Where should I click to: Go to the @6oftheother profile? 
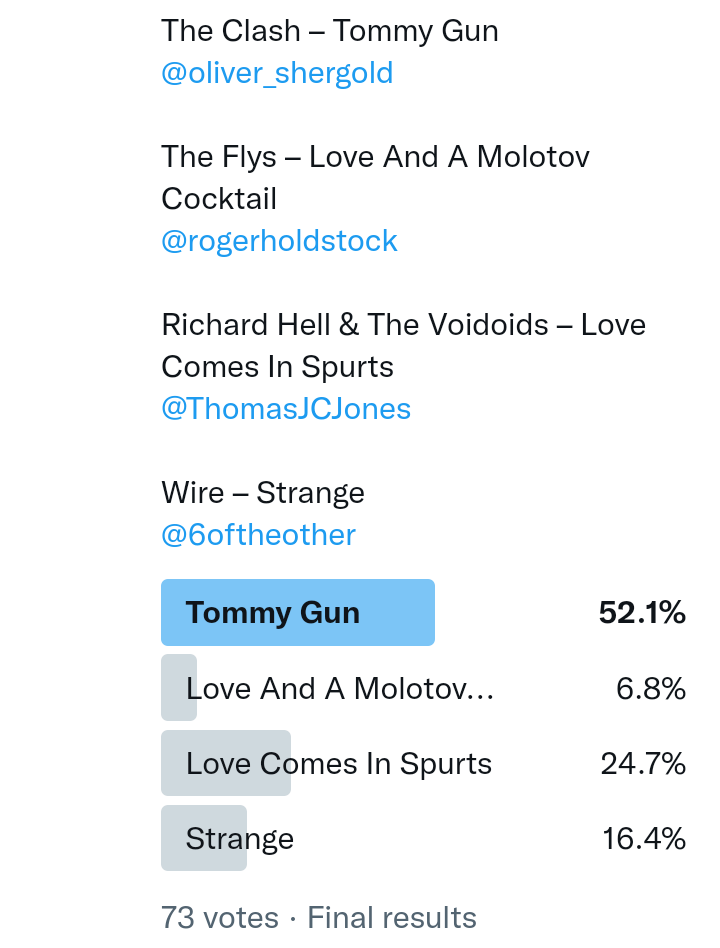(x=258, y=535)
